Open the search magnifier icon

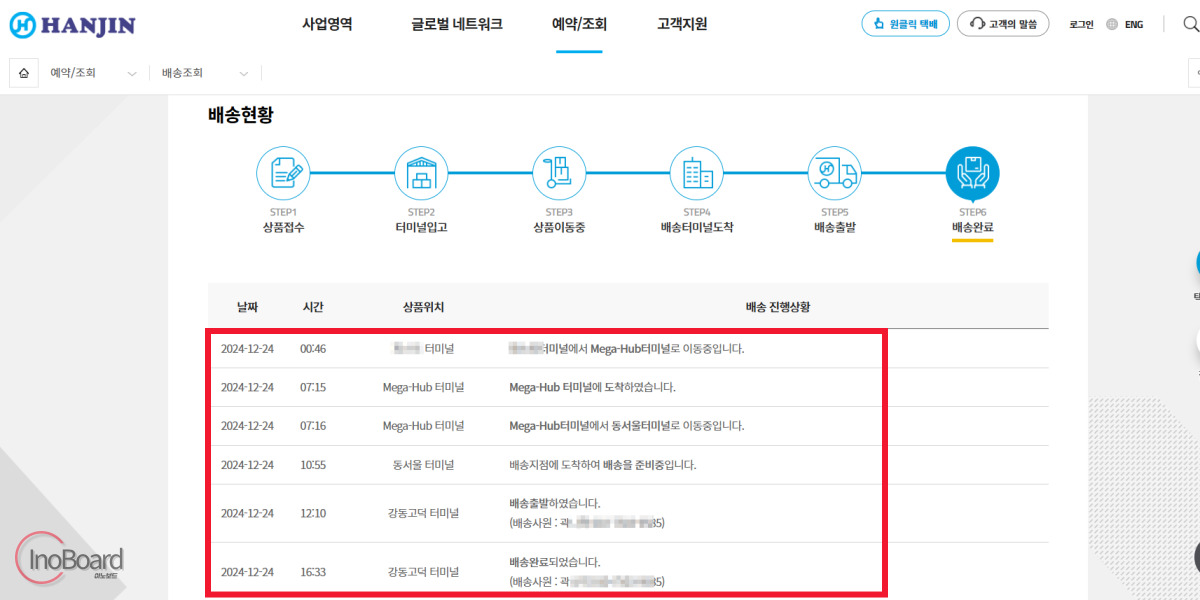point(1193,24)
